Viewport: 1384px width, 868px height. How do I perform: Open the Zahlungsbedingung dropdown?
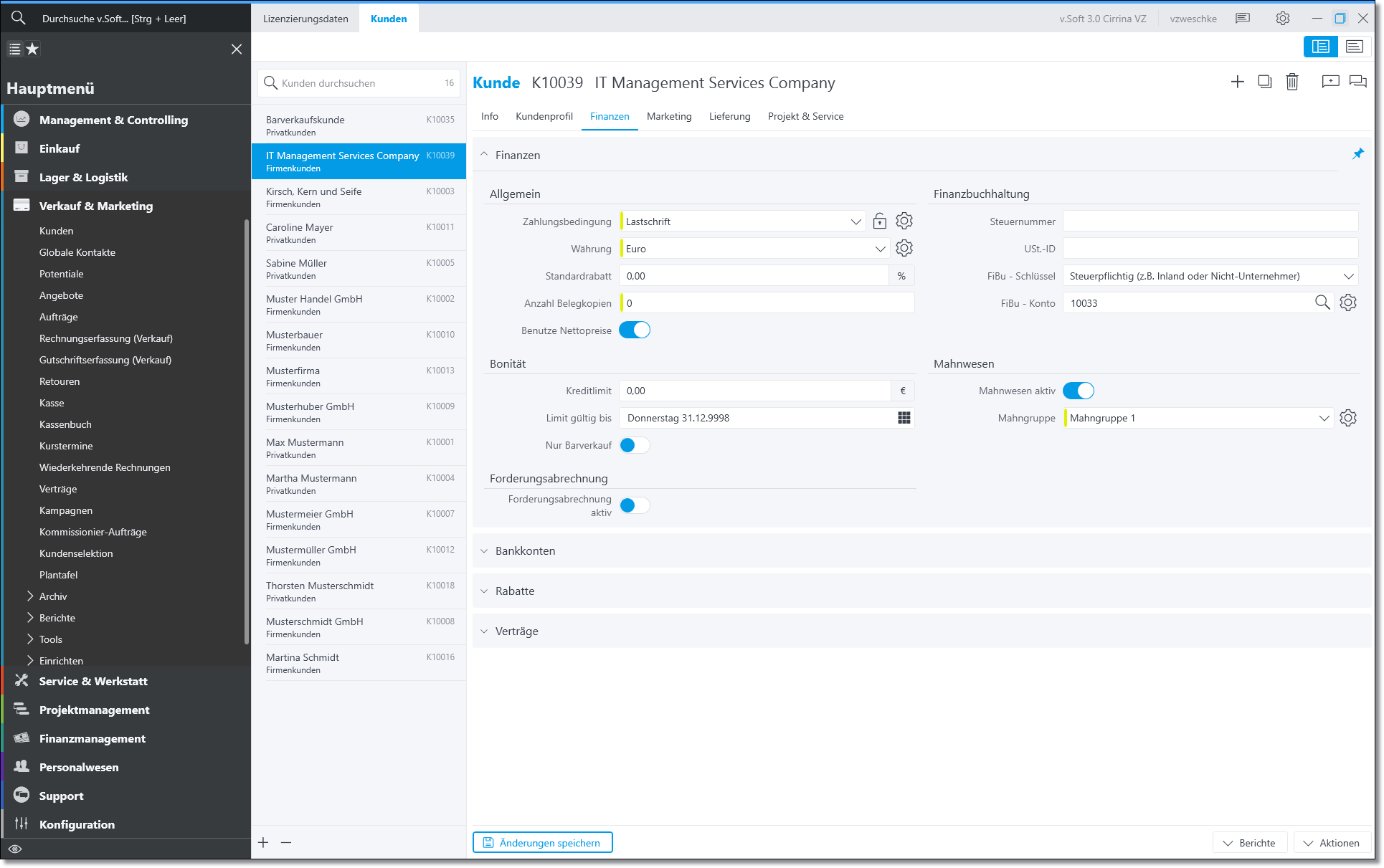[855, 221]
